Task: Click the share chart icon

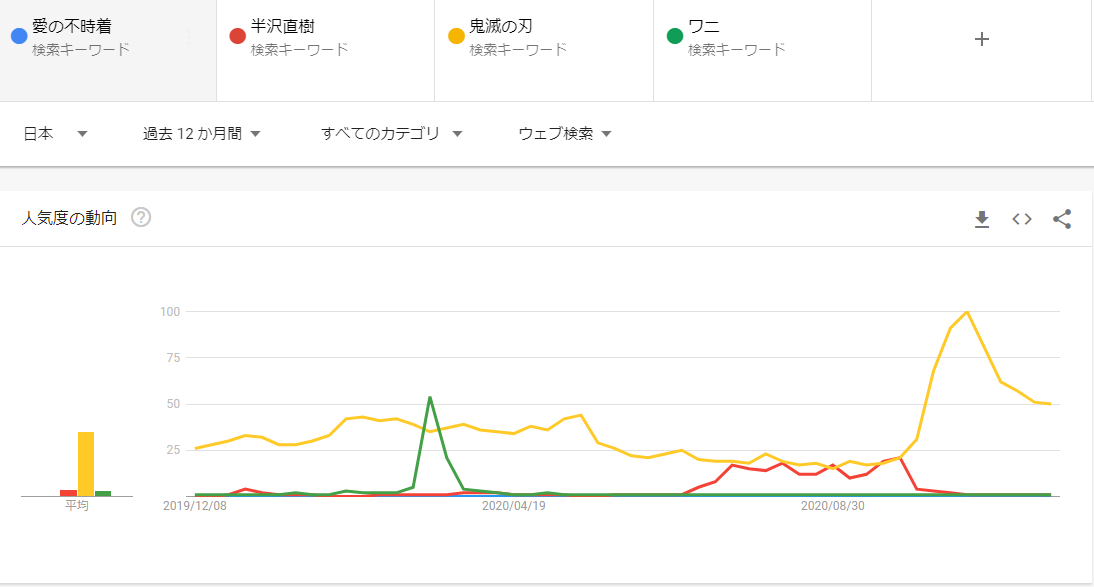Action: pyautogui.click(x=1062, y=219)
